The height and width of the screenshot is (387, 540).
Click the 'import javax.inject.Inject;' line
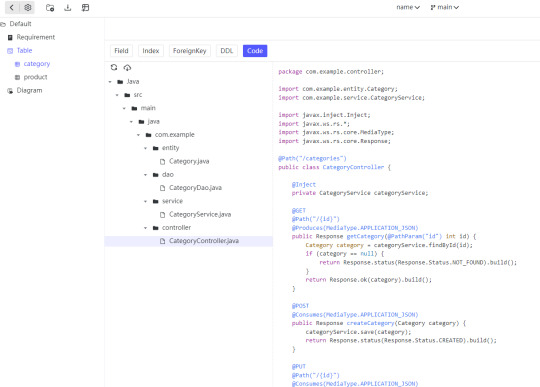pyautogui.click(x=324, y=115)
